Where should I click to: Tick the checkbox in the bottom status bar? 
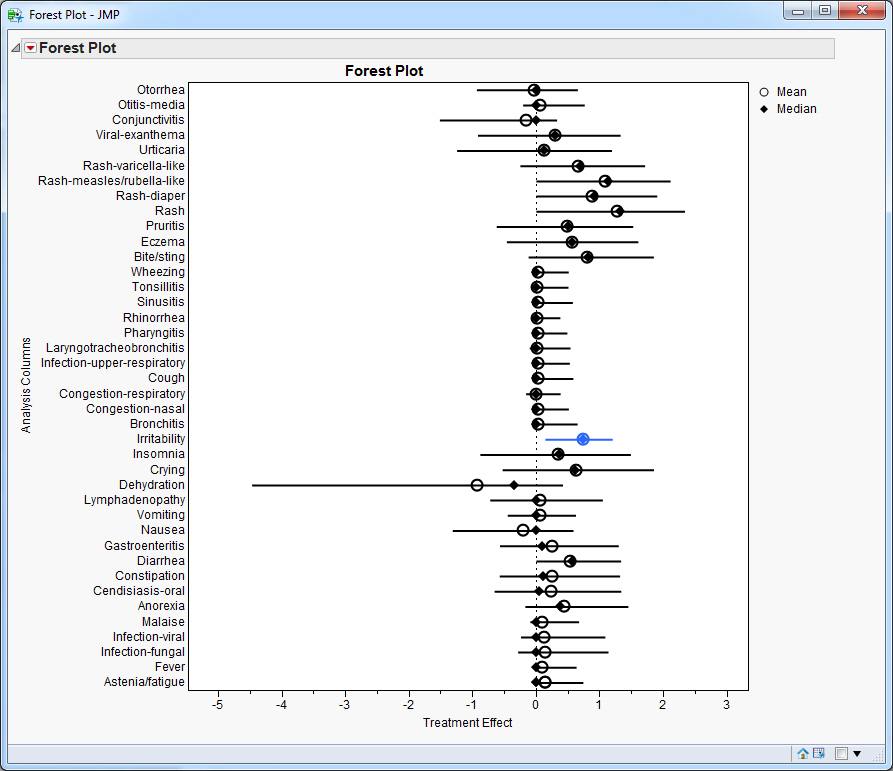(841, 753)
